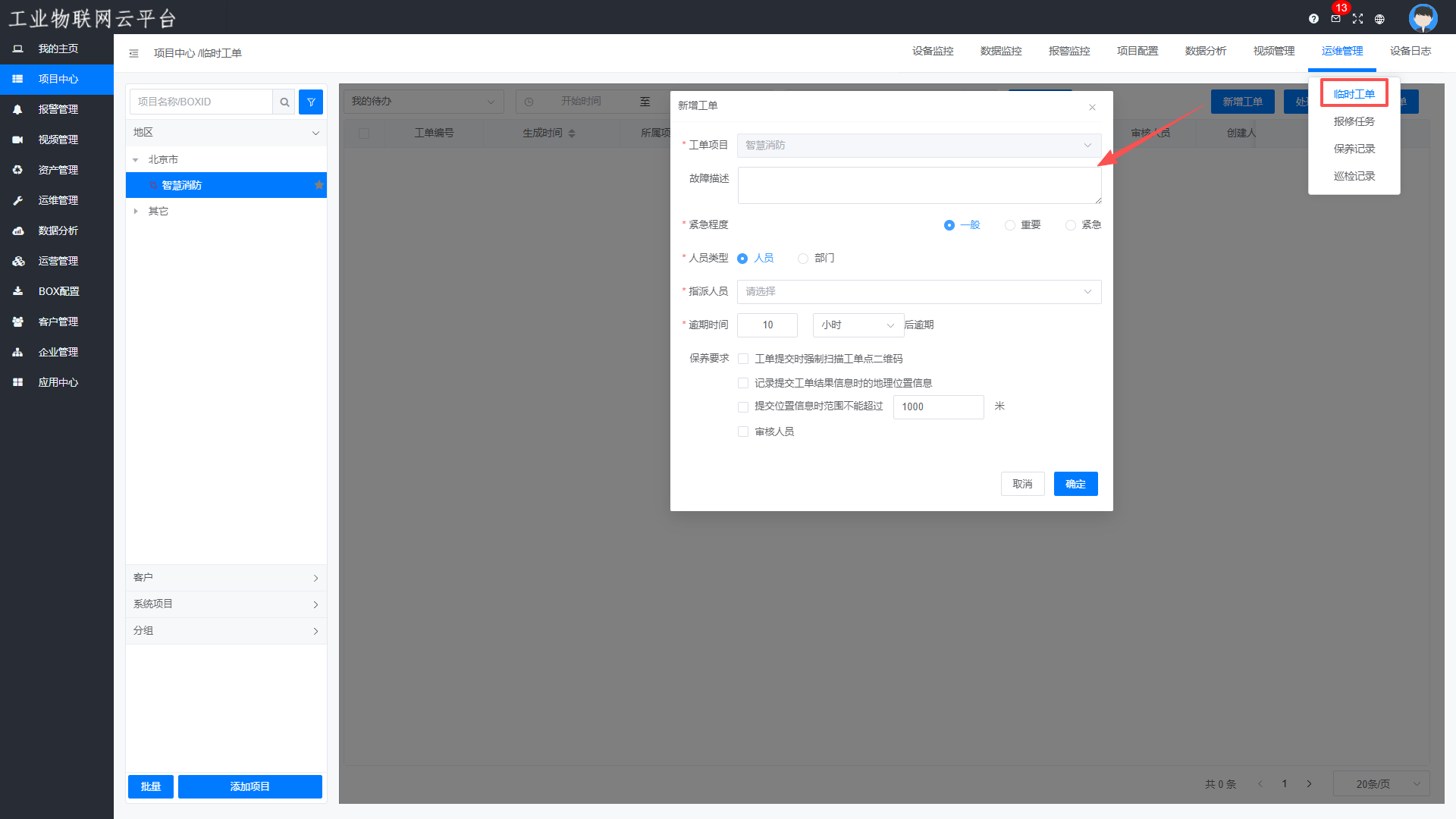
Task: Click the help question mark icon
Action: click(1313, 19)
